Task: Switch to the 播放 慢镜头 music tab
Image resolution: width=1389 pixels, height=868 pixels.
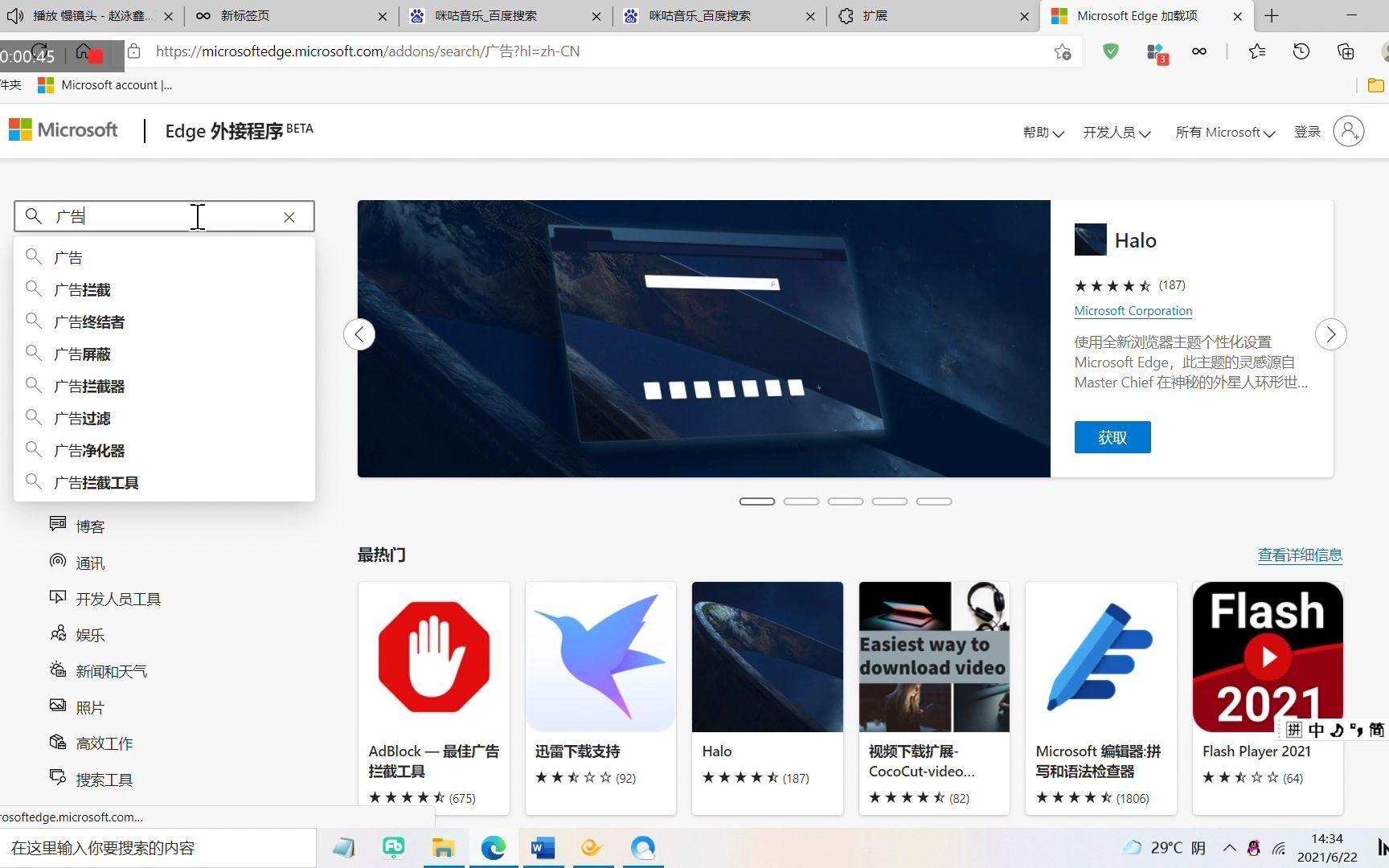Action: coord(91,16)
